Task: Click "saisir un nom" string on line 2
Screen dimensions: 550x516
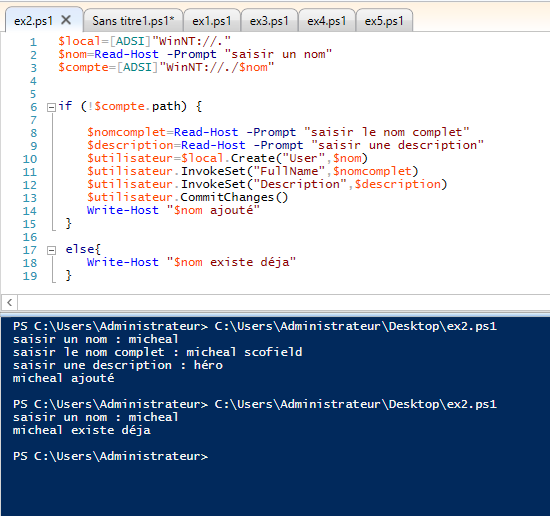Action: coord(278,54)
